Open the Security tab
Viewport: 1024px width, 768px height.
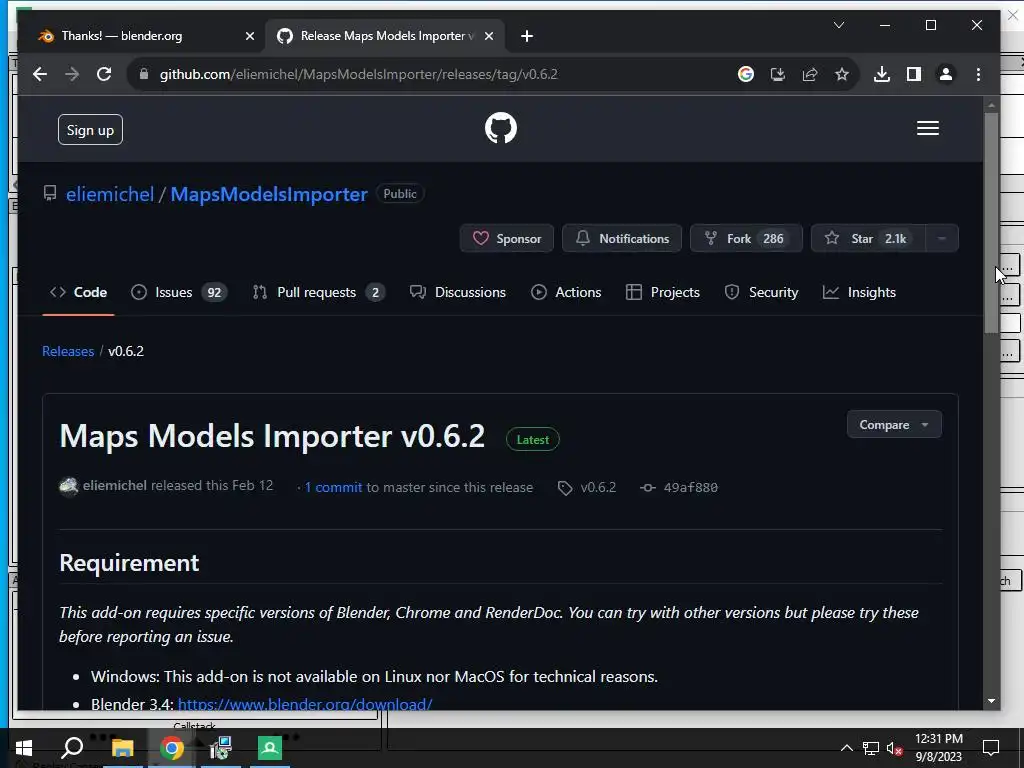[761, 293]
